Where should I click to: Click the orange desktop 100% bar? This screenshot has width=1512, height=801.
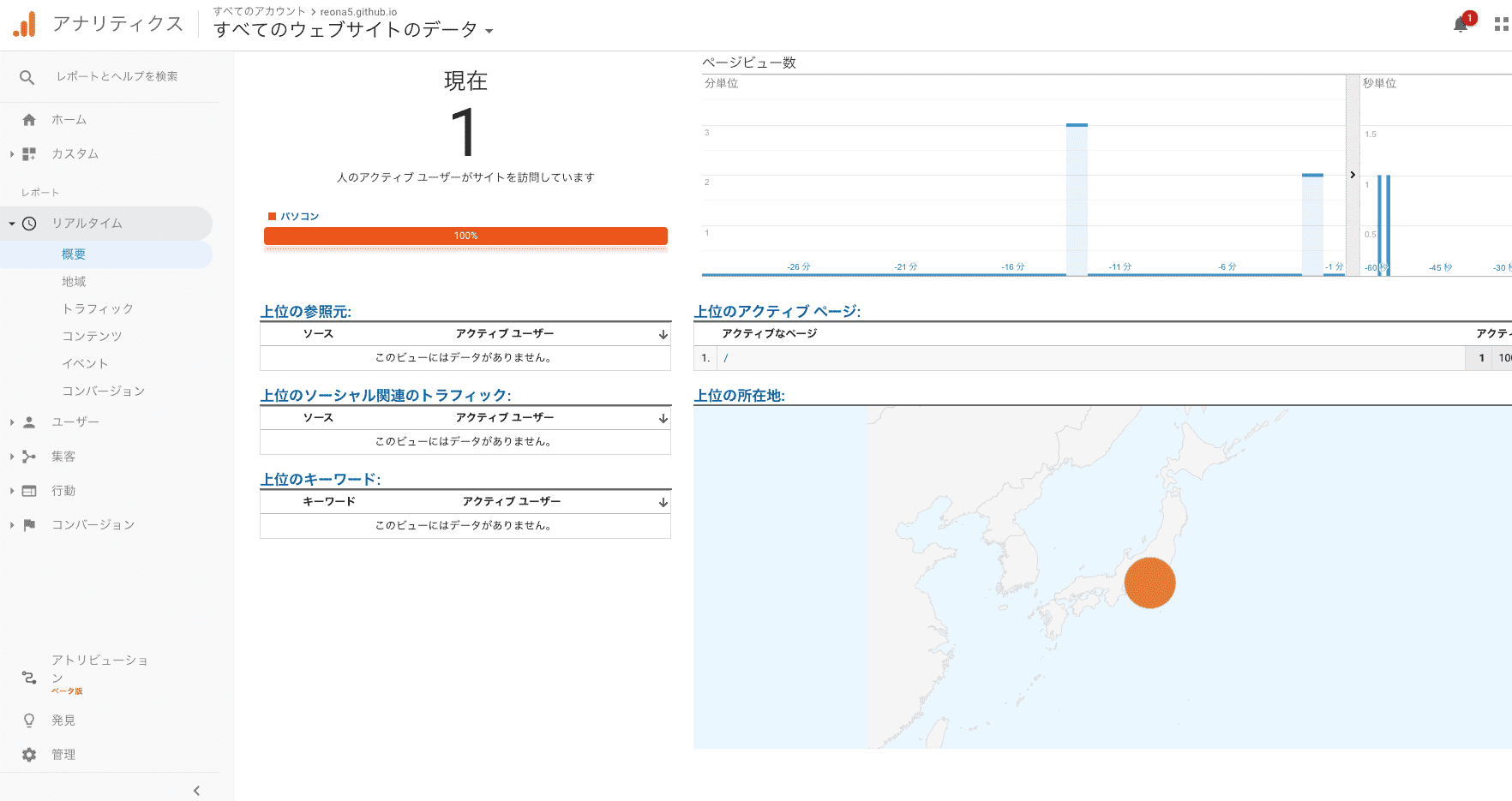click(465, 236)
